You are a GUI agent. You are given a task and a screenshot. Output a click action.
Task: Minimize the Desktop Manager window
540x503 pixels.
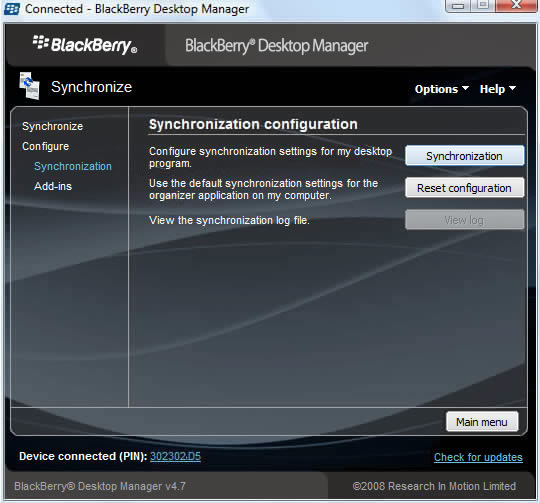(457, 6)
